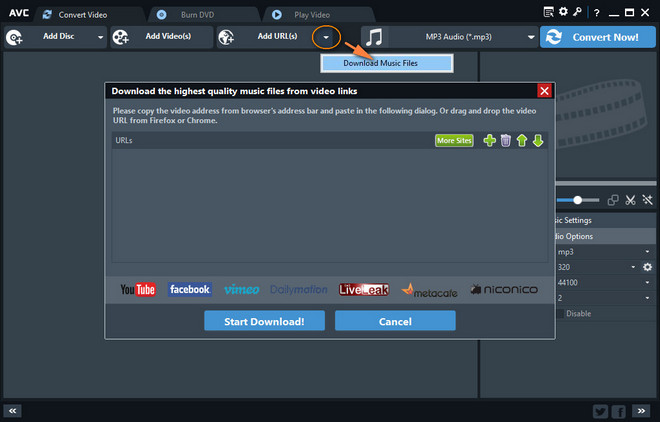This screenshot has height=422, width=660.
Task: Open settings gear in title bar
Action: (x=563, y=12)
